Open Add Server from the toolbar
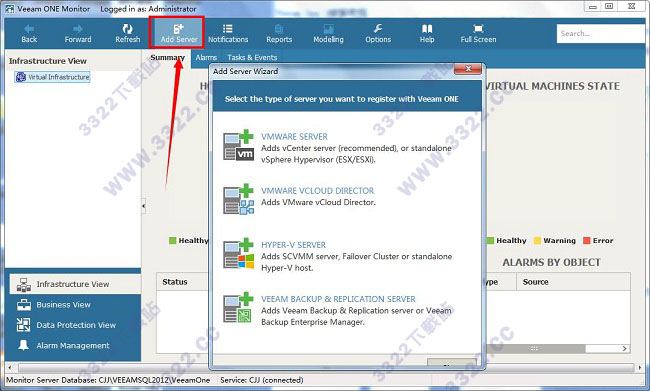This screenshot has height=391, width=650. click(179, 33)
